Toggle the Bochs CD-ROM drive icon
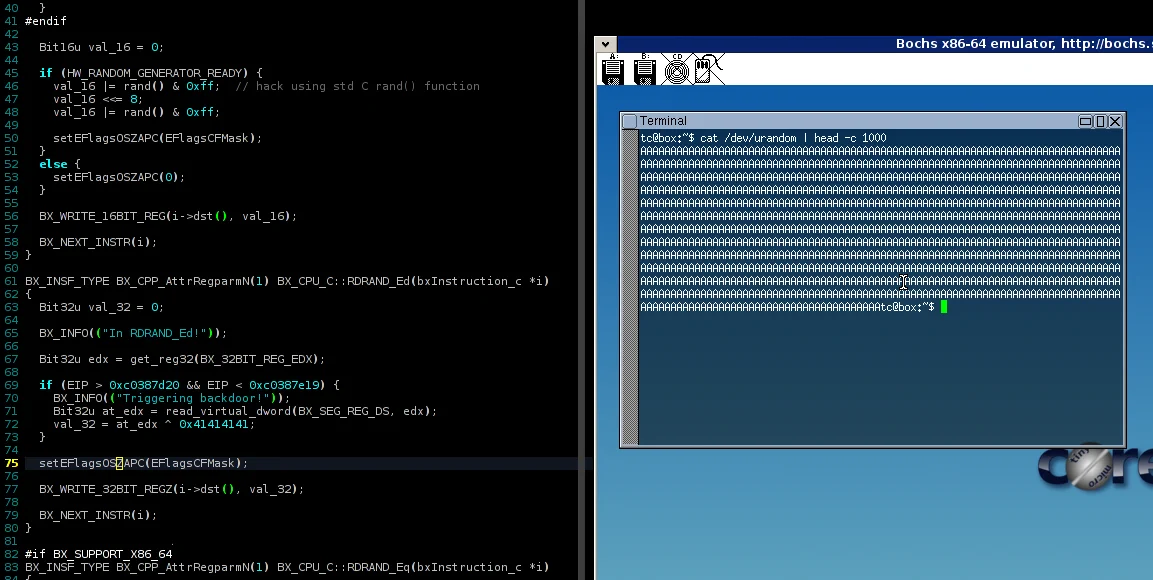The image size is (1153, 580). tap(677, 69)
